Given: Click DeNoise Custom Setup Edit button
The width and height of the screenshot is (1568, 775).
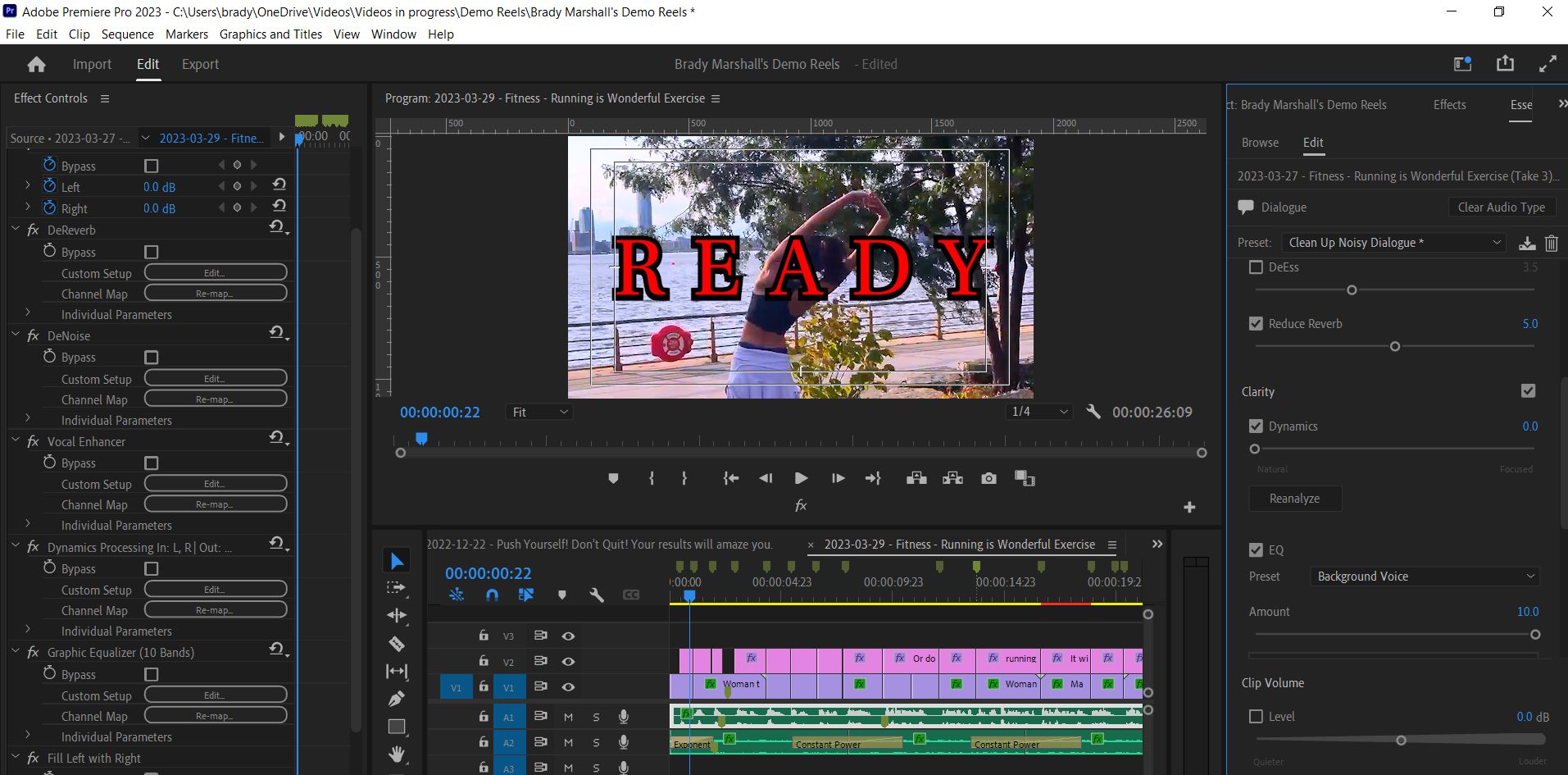Looking at the screenshot, I should [x=216, y=379].
